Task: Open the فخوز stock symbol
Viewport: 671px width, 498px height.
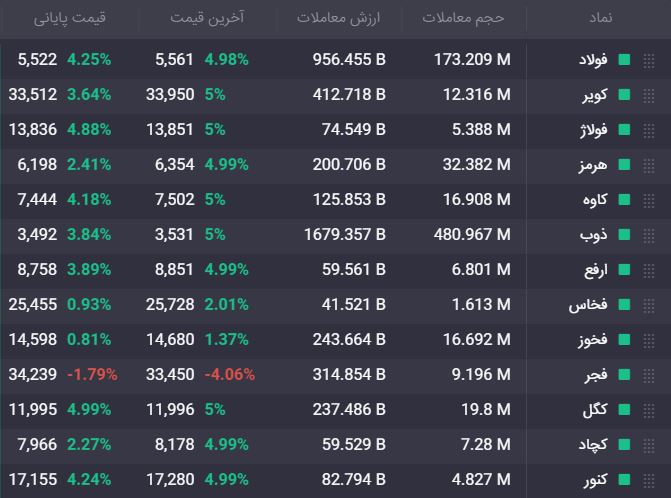Action: [x=593, y=340]
